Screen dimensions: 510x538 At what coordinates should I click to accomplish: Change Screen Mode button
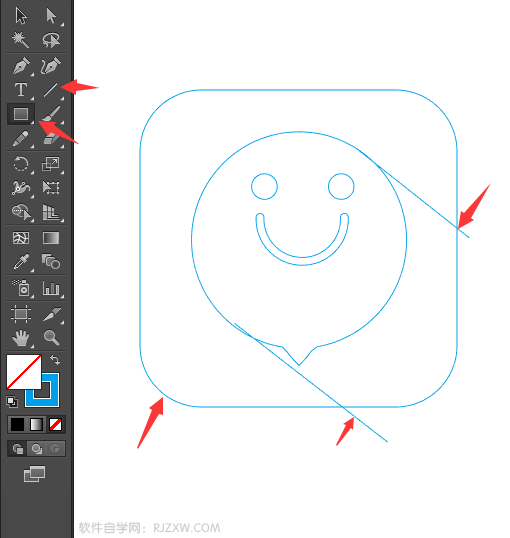coord(34,474)
